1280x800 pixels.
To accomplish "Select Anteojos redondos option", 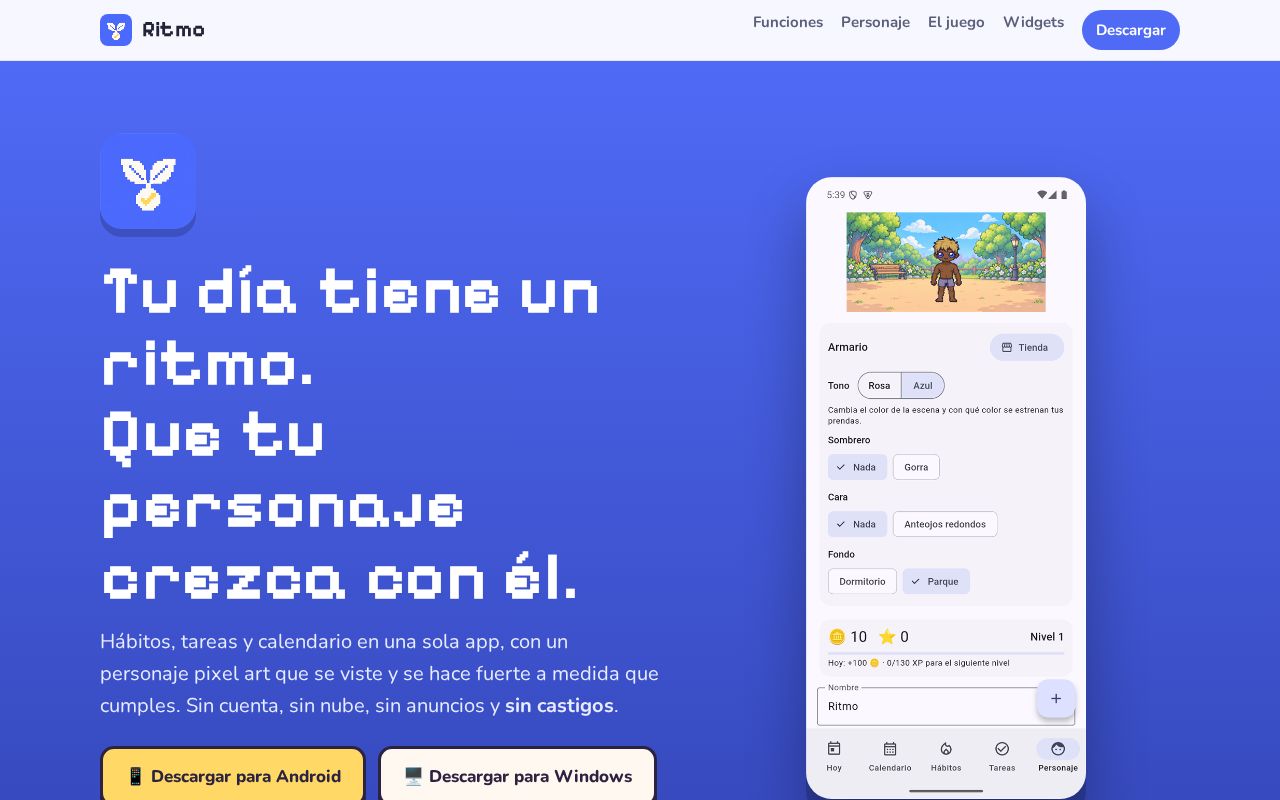I will pyautogui.click(x=945, y=524).
